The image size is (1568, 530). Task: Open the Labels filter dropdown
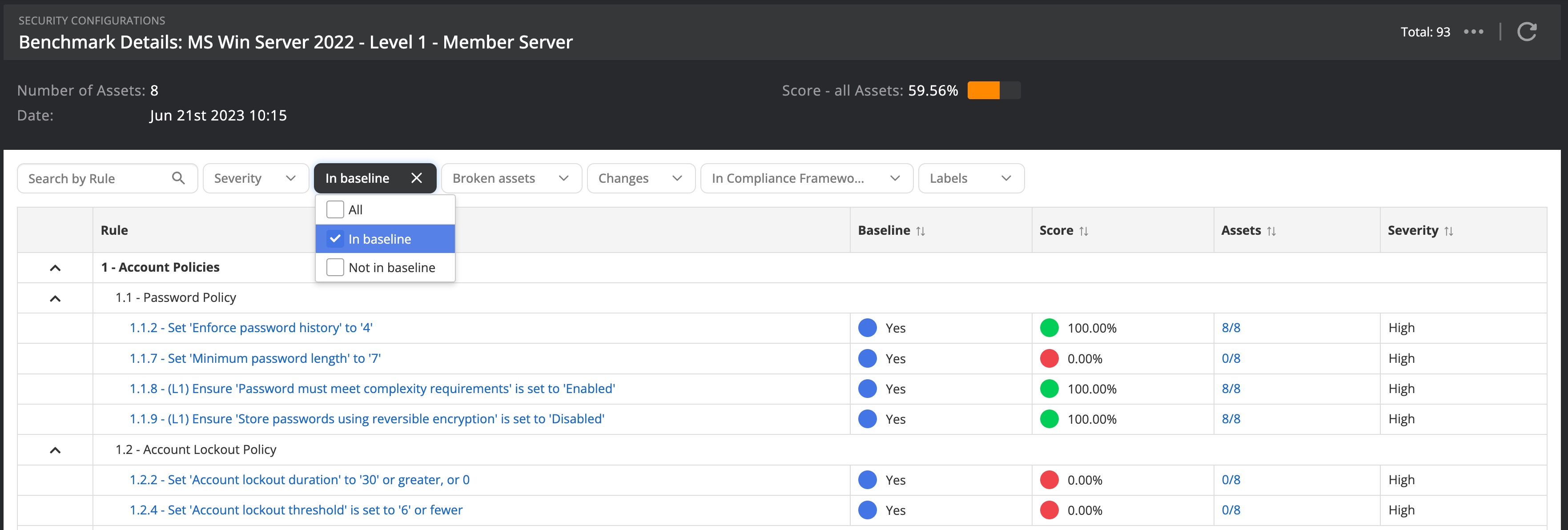click(971, 178)
